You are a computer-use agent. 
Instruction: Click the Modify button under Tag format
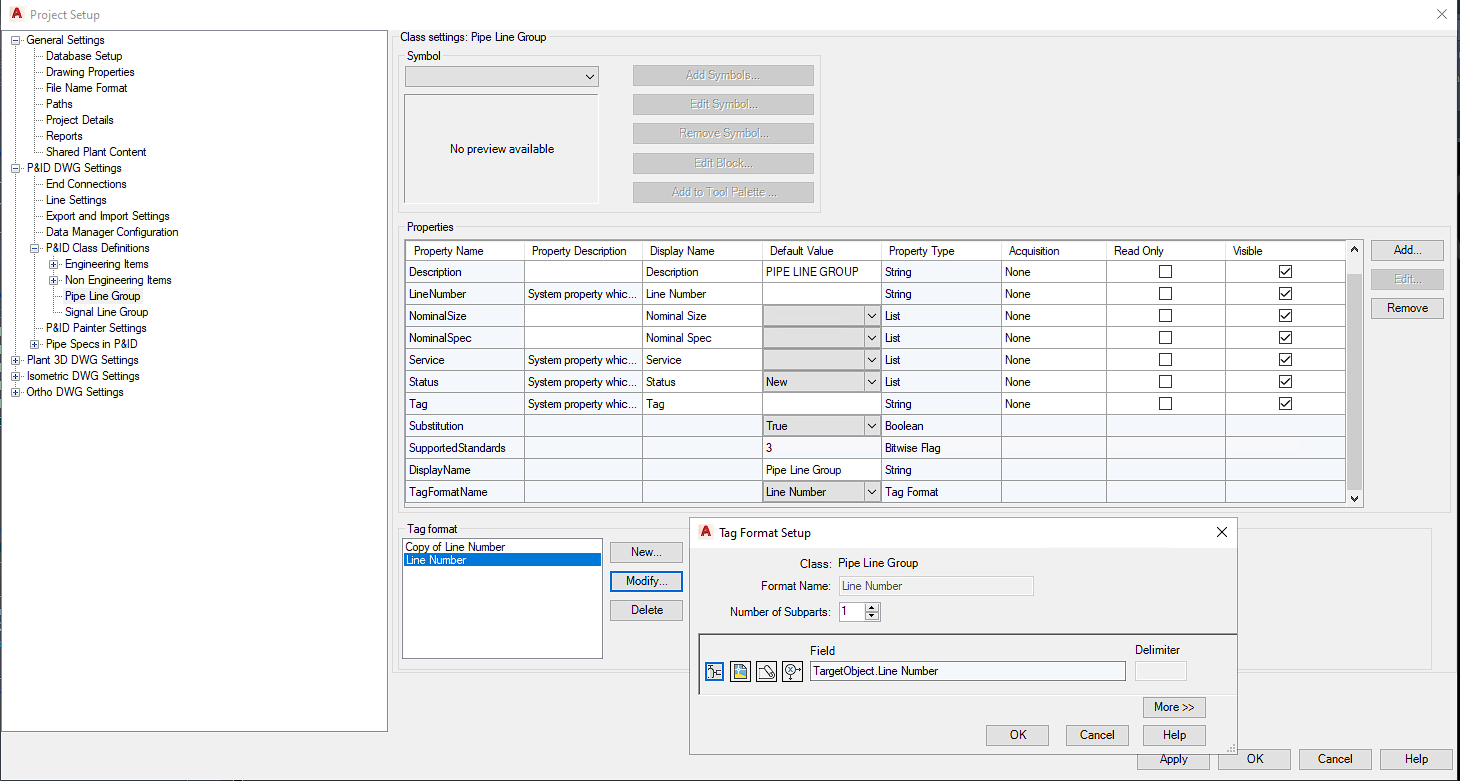point(645,581)
